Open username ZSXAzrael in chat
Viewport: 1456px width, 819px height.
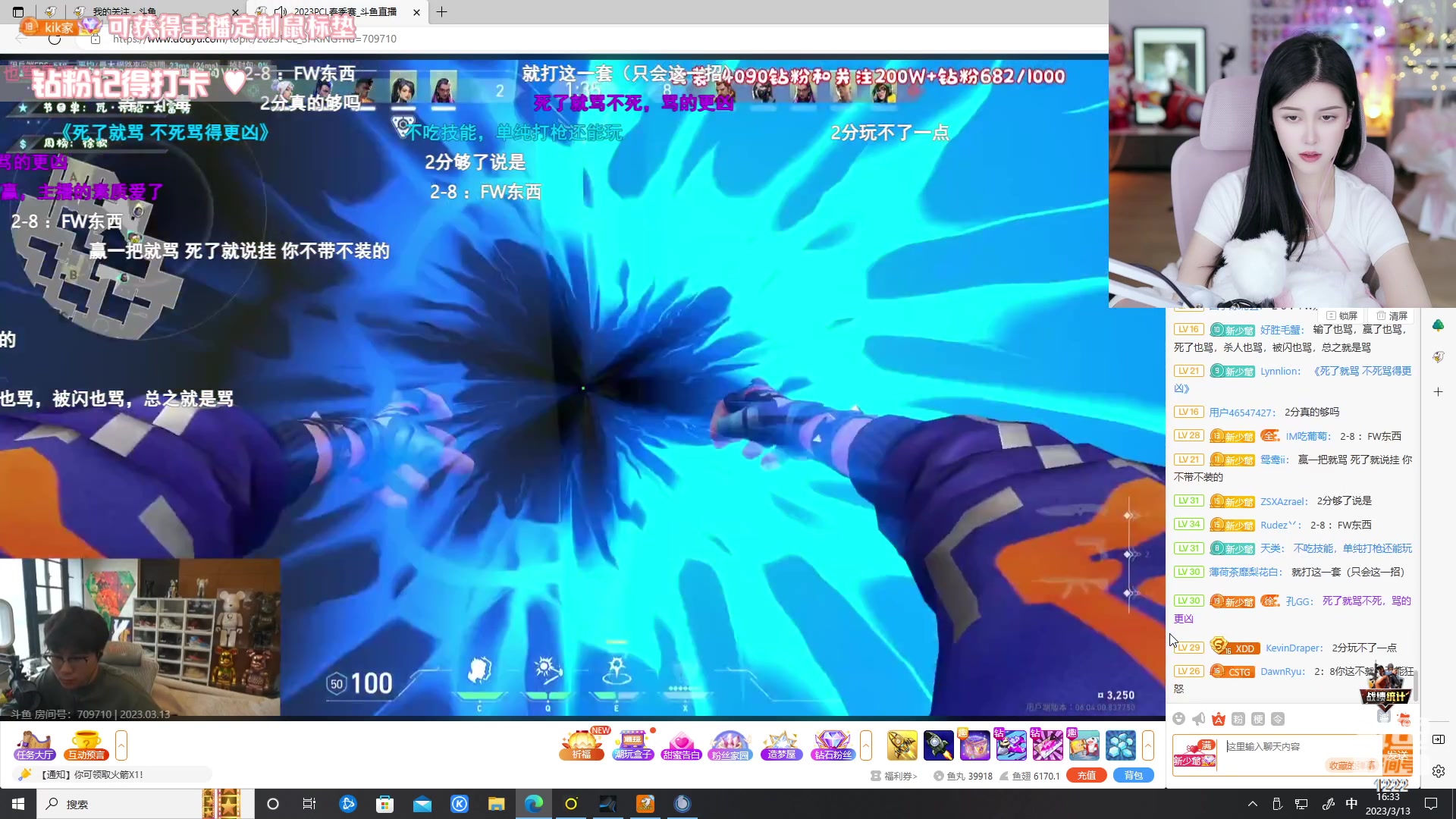(x=1284, y=501)
